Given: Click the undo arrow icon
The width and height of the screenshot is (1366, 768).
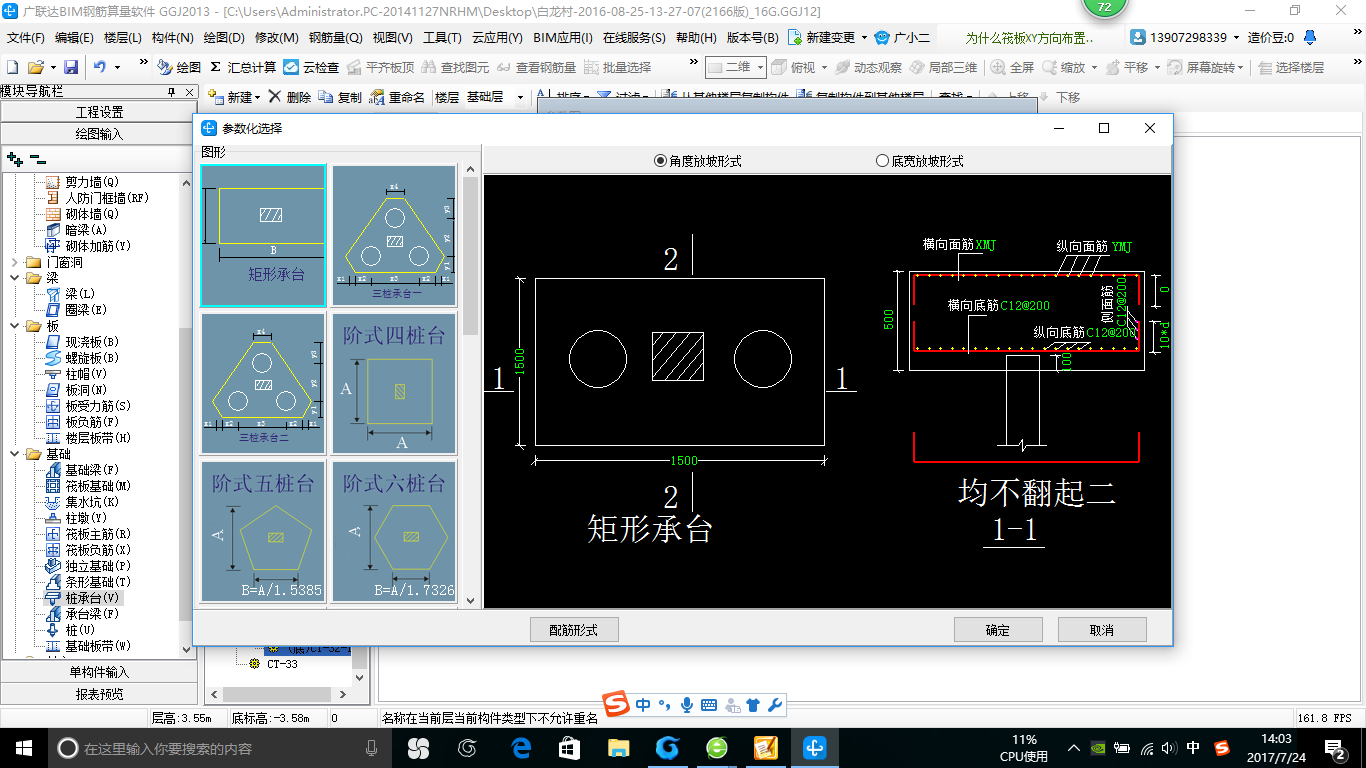Looking at the screenshot, I should 100,67.
